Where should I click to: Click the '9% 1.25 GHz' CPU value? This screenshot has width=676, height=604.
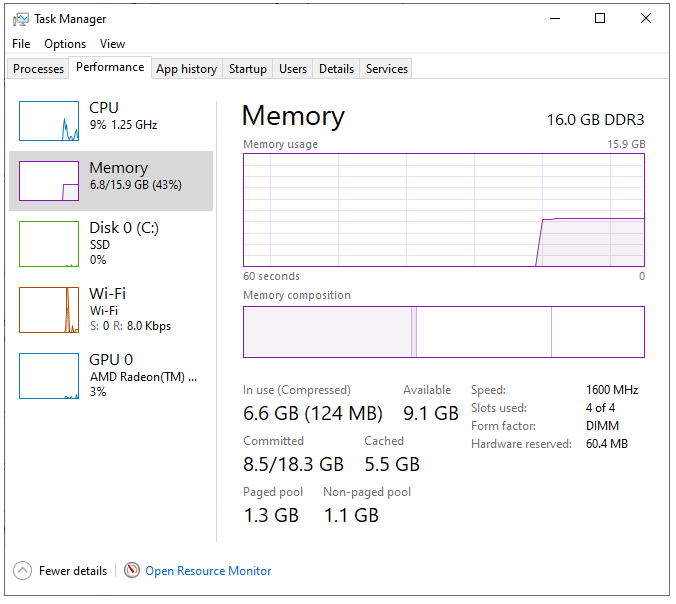click(x=123, y=125)
